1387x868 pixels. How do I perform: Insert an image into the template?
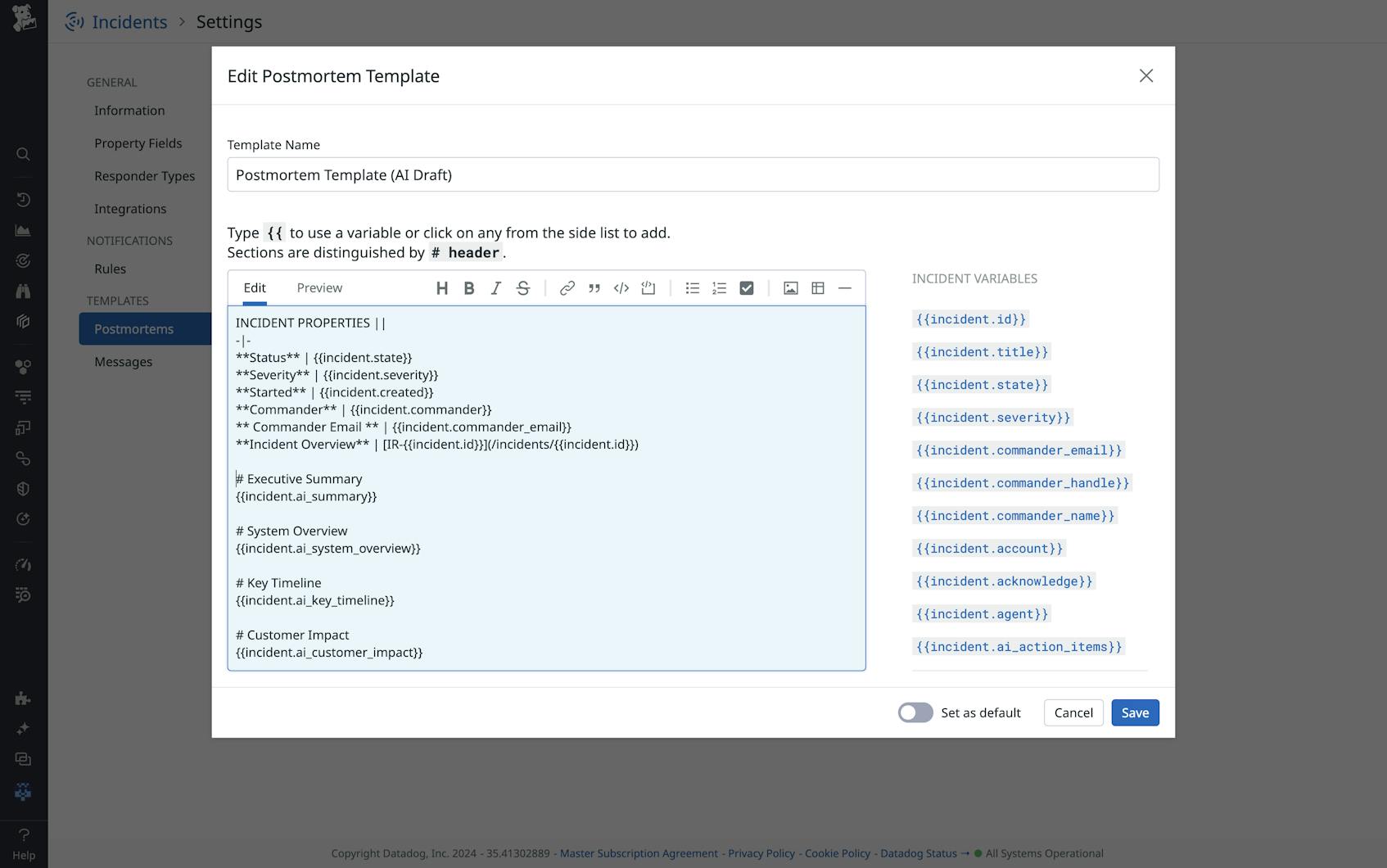[x=790, y=288]
